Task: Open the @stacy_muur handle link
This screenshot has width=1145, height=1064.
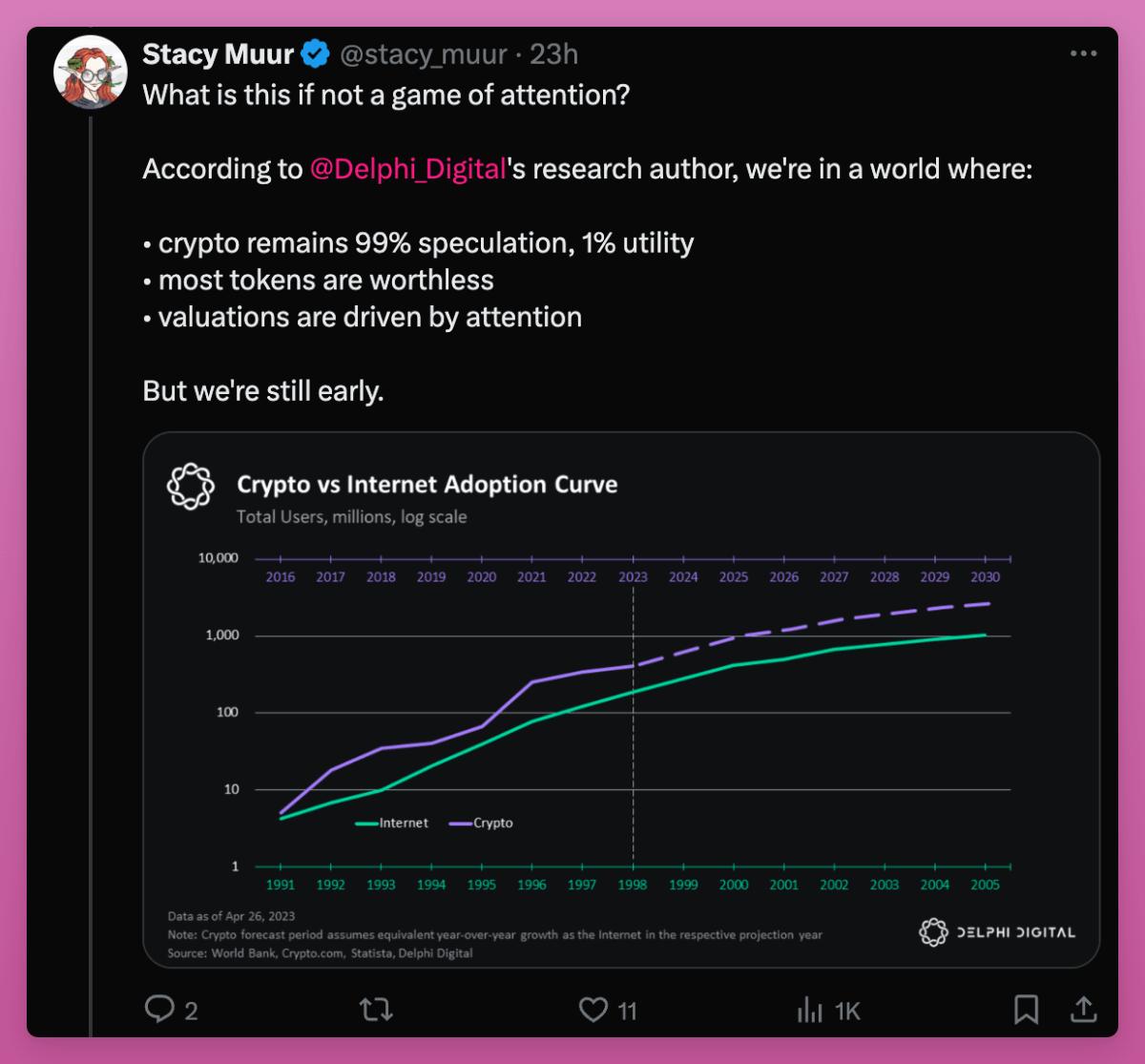Action: (423, 54)
